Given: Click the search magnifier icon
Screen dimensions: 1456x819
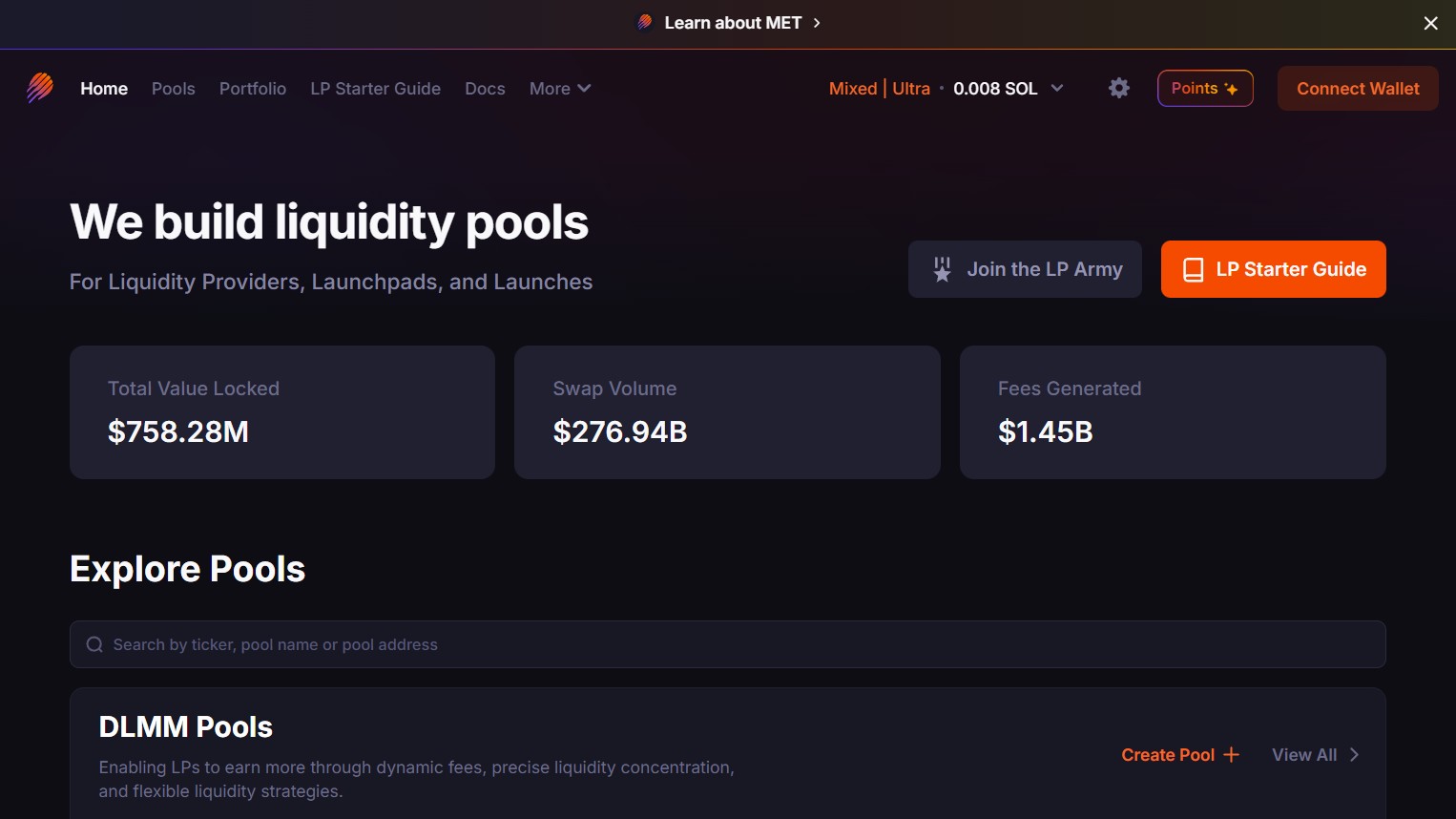Looking at the screenshot, I should [x=94, y=644].
